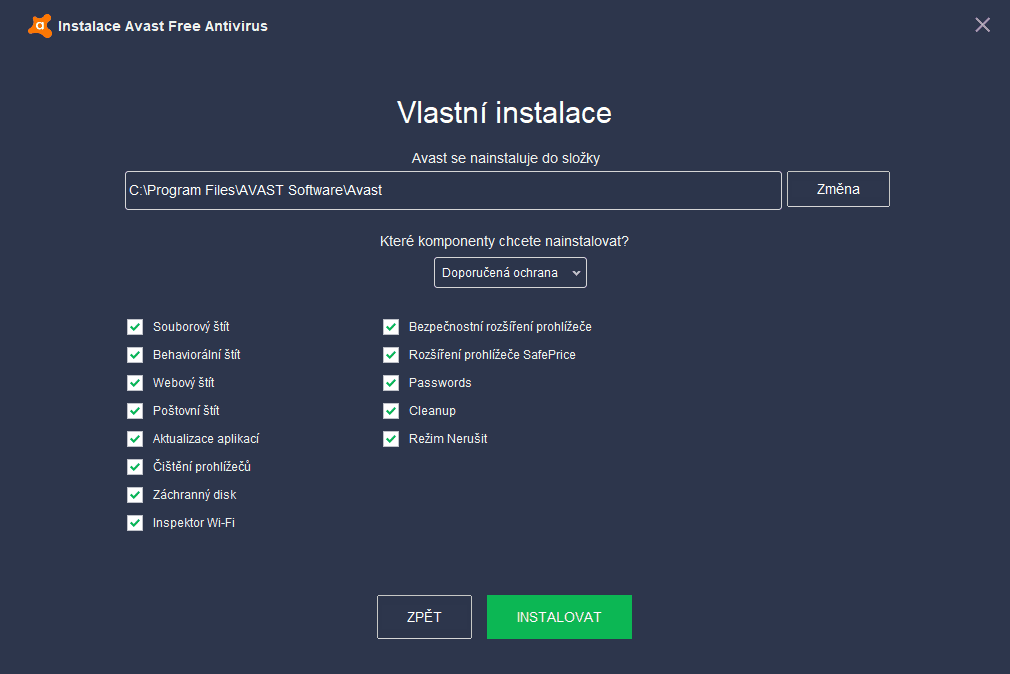Disable Bezpečnostní rozšíření prohlížeče
The image size is (1010, 674).
[x=391, y=326]
